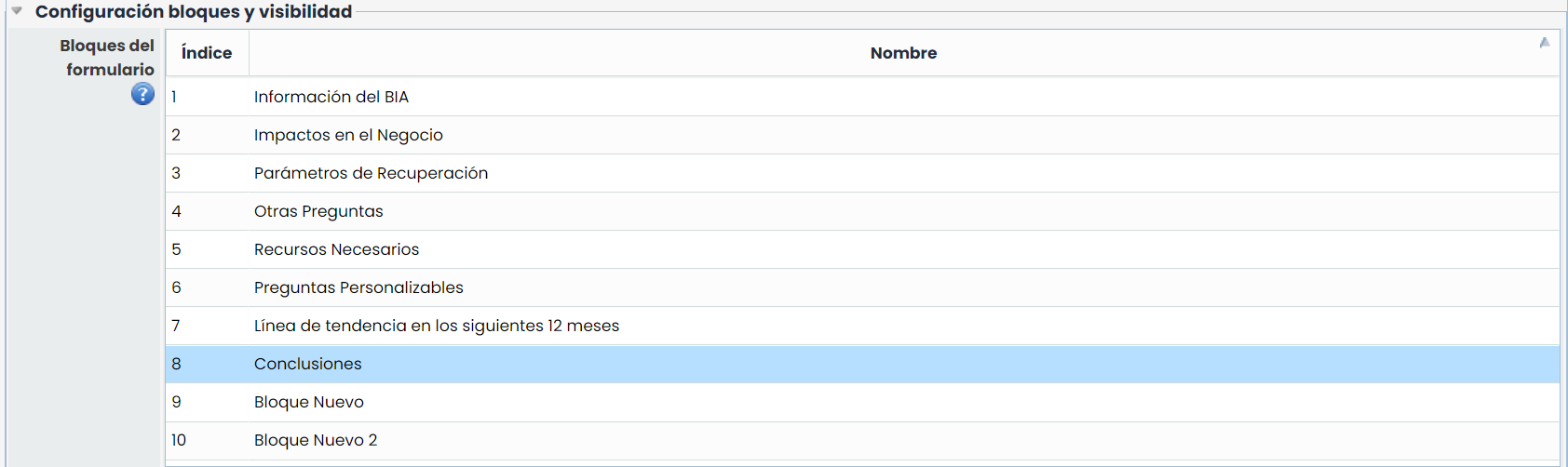Select the Preguntas Personalizables row

coord(358,287)
